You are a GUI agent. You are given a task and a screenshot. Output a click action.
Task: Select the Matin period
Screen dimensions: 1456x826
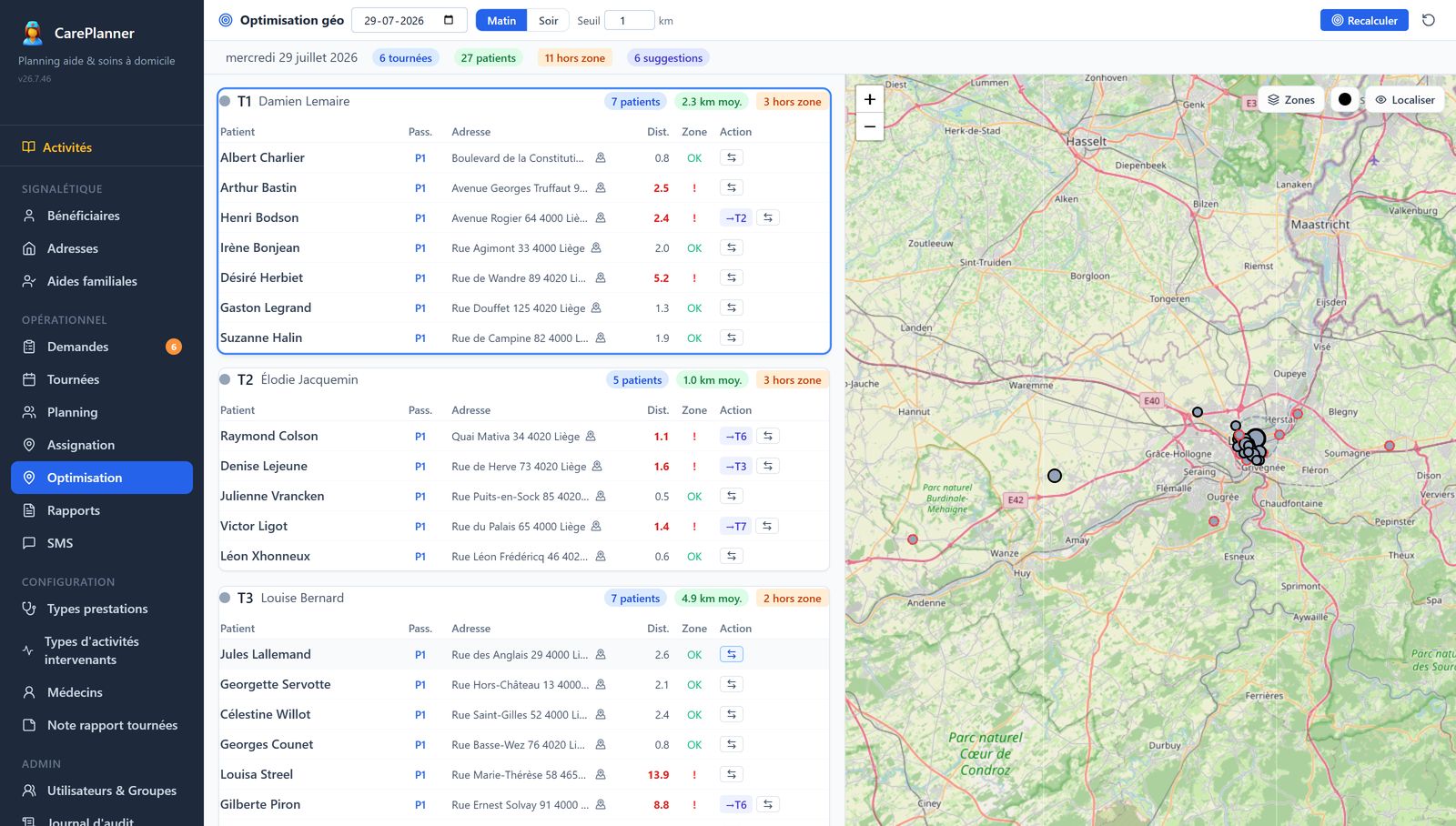pos(501,20)
